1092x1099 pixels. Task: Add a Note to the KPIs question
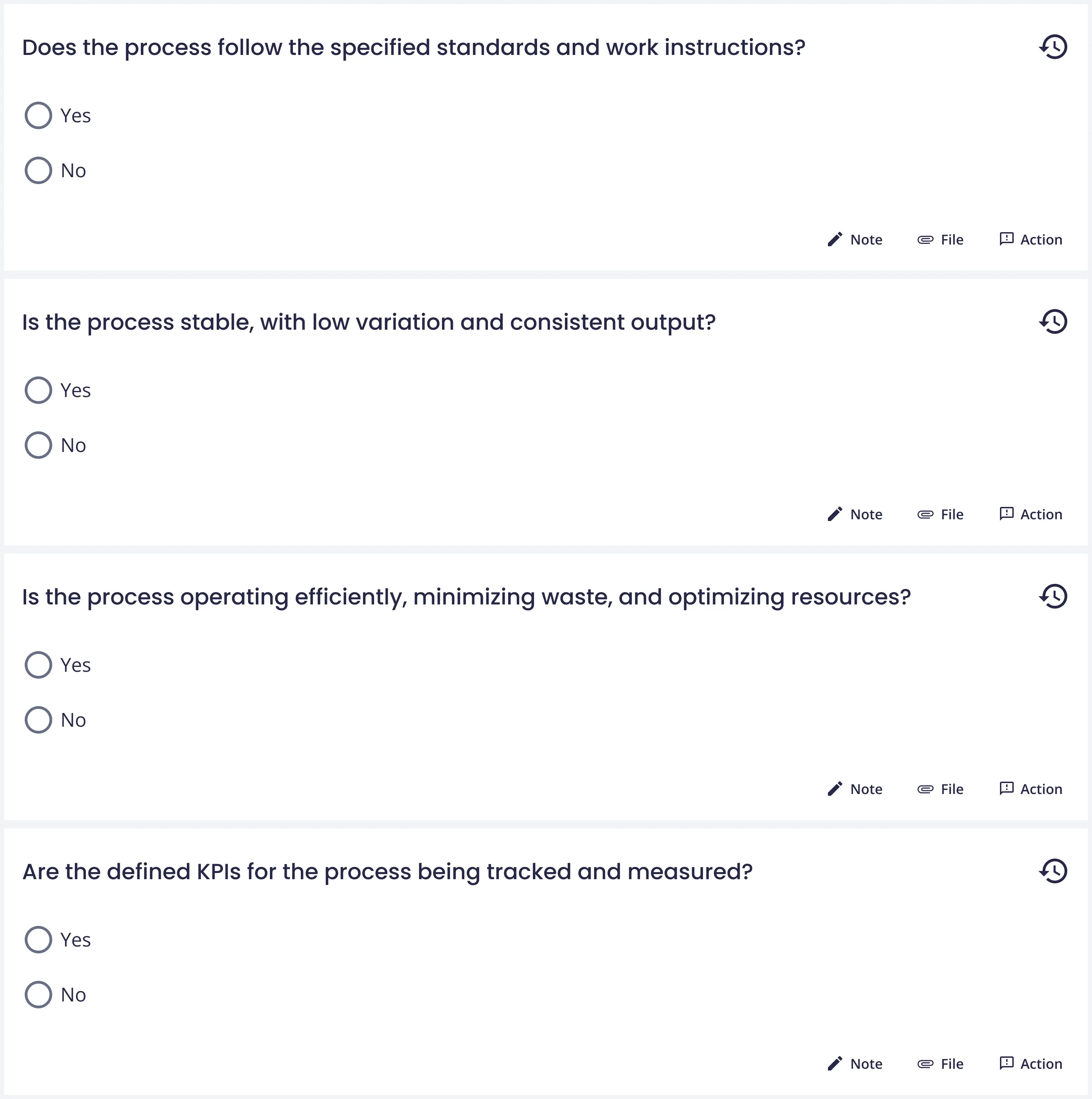855,1064
